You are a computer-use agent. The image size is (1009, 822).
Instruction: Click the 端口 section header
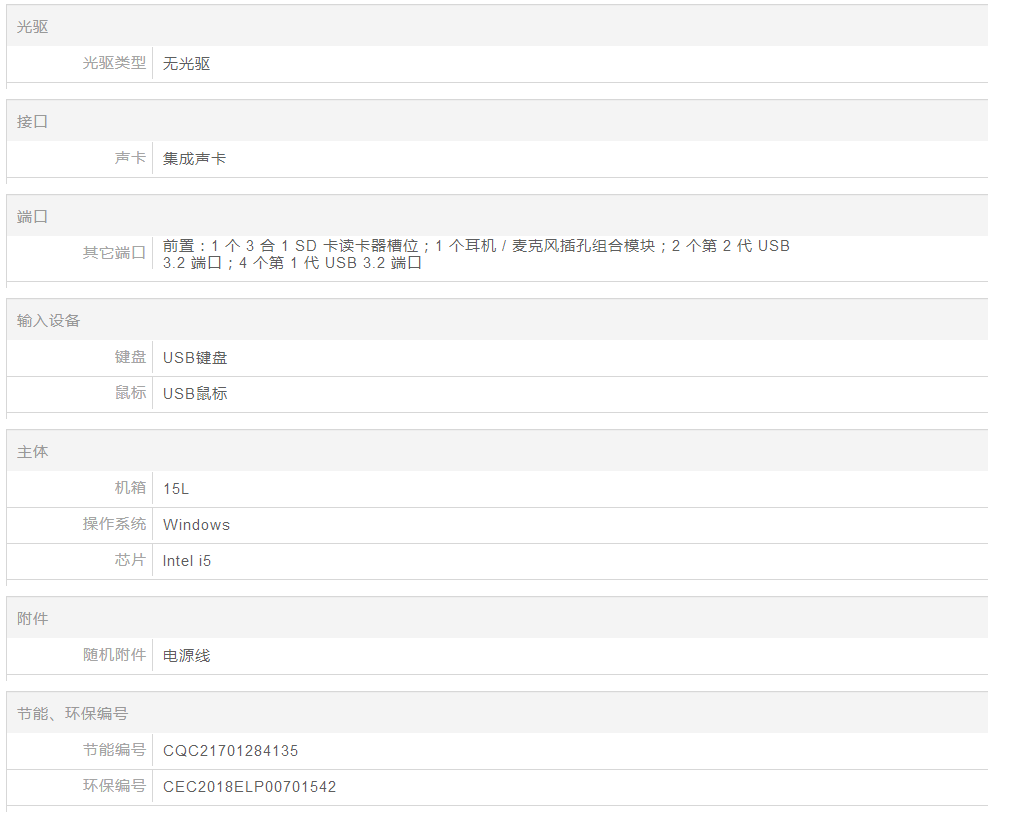(33, 217)
